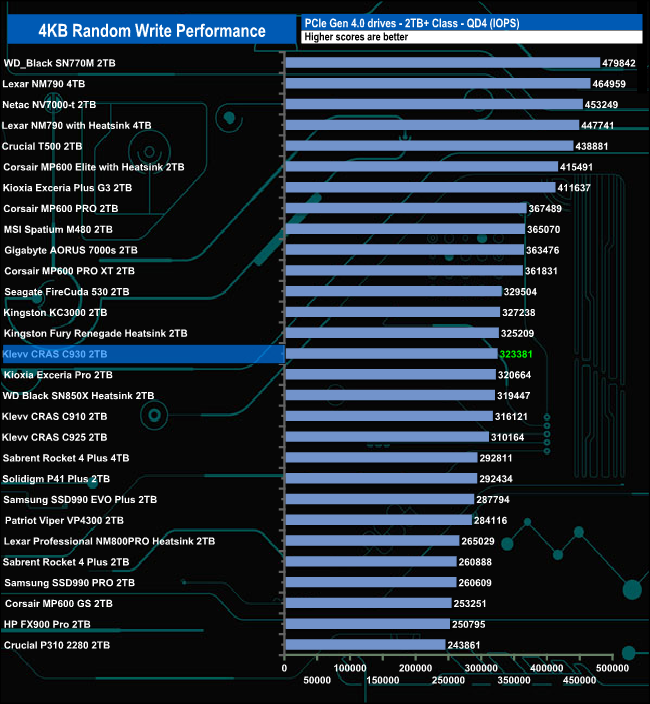This screenshot has width=650, height=704.
Task: Click the 250000 axis tick label
Action: [x=448, y=680]
